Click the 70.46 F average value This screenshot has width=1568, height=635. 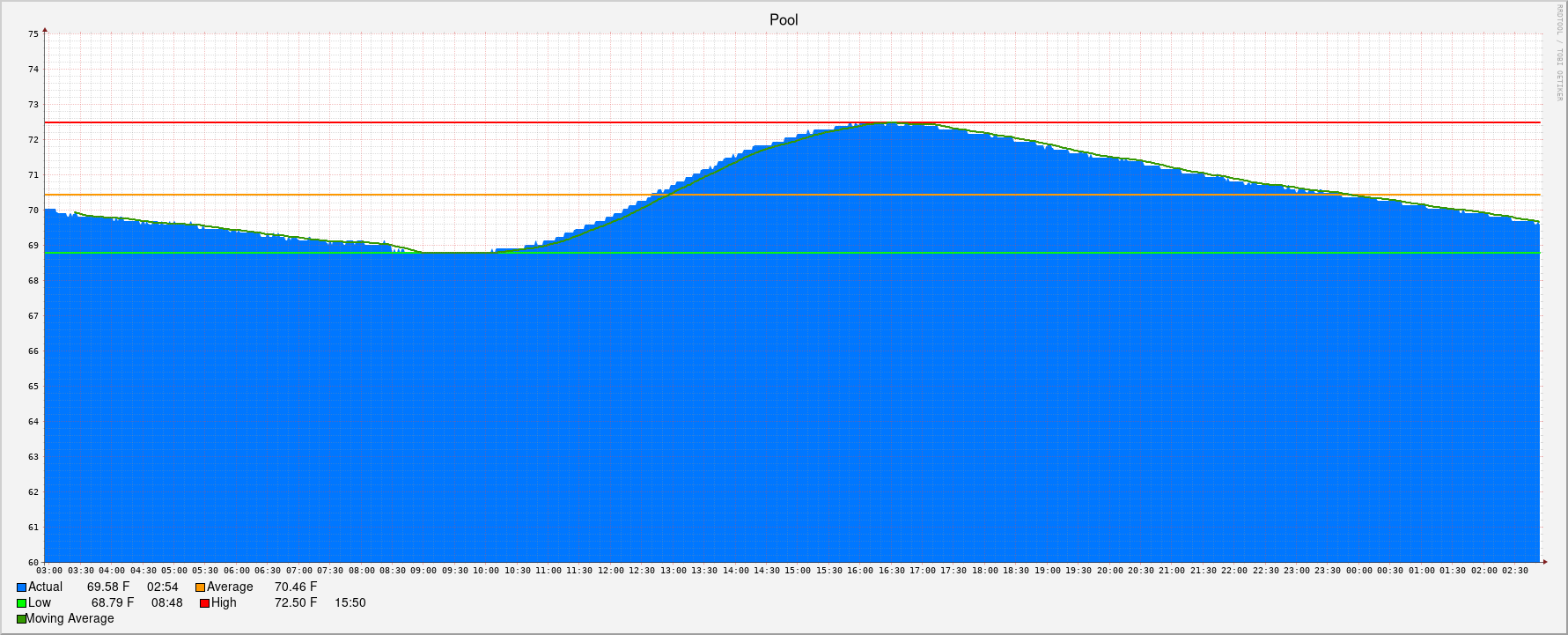click(x=295, y=587)
